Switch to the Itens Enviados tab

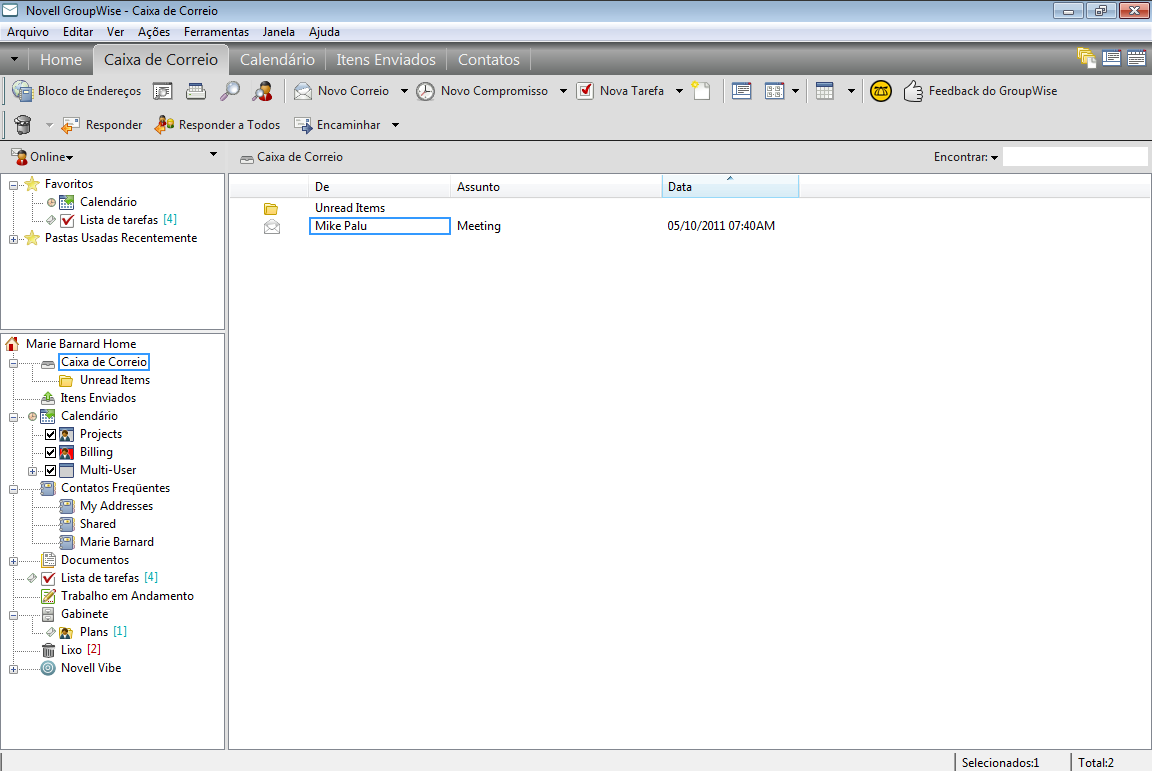click(x=386, y=60)
